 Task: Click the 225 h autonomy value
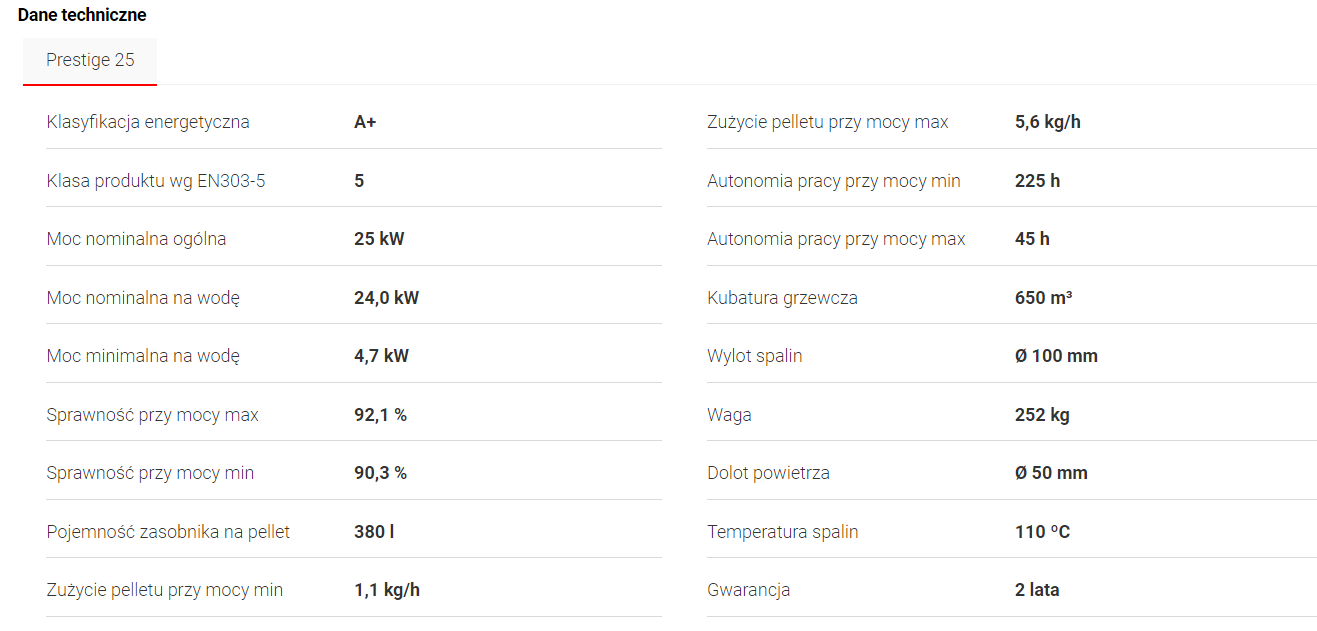coord(1037,181)
